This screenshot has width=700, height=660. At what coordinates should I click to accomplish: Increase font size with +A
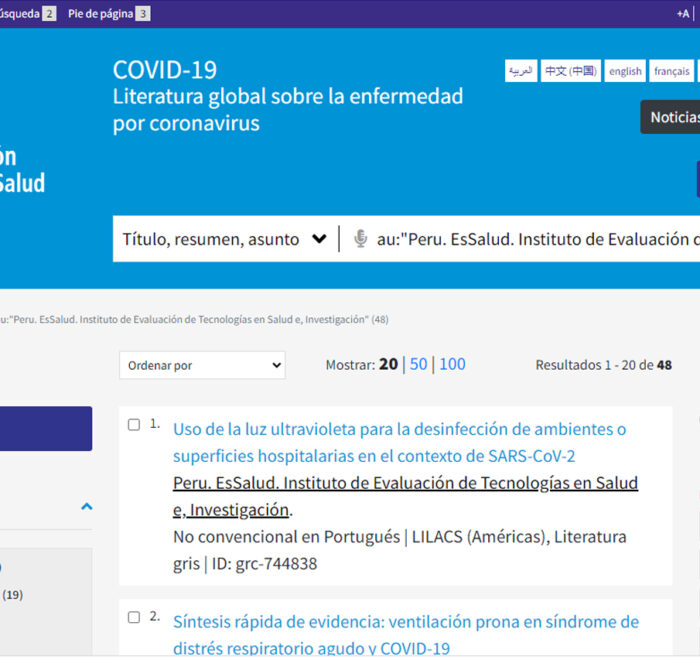683,14
